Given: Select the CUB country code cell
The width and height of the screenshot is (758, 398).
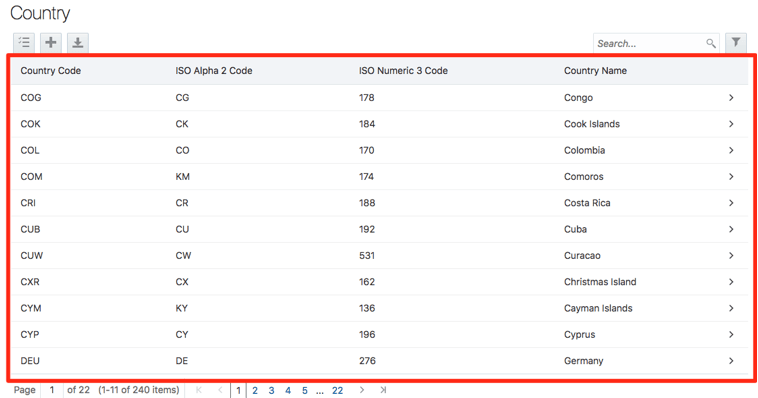Looking at the screenshot, I should point(30,229).
